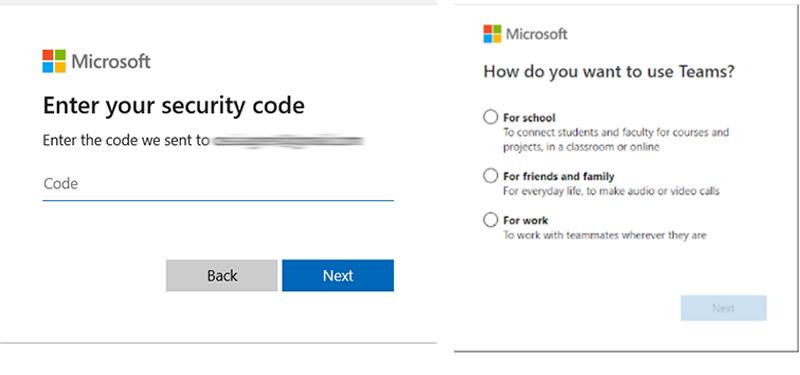Screen dimensions: 800x375
Task: Click the Microsoft wordmark beside the left logo
Action: (111, 62)
